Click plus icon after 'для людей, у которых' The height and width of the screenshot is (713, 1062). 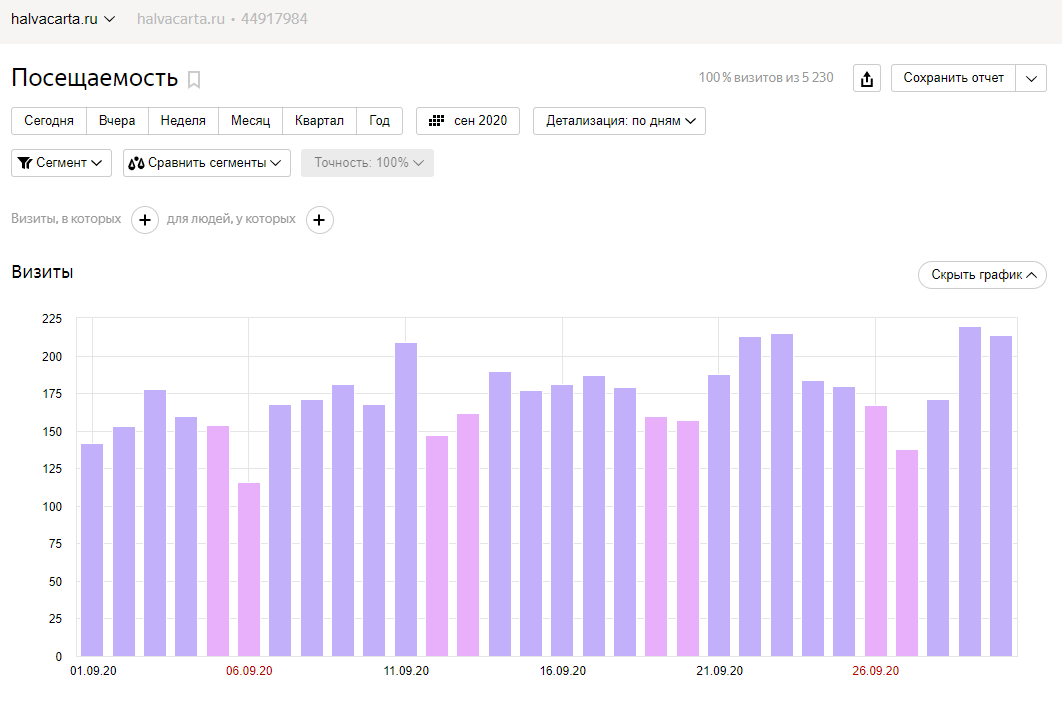point(319,220)
